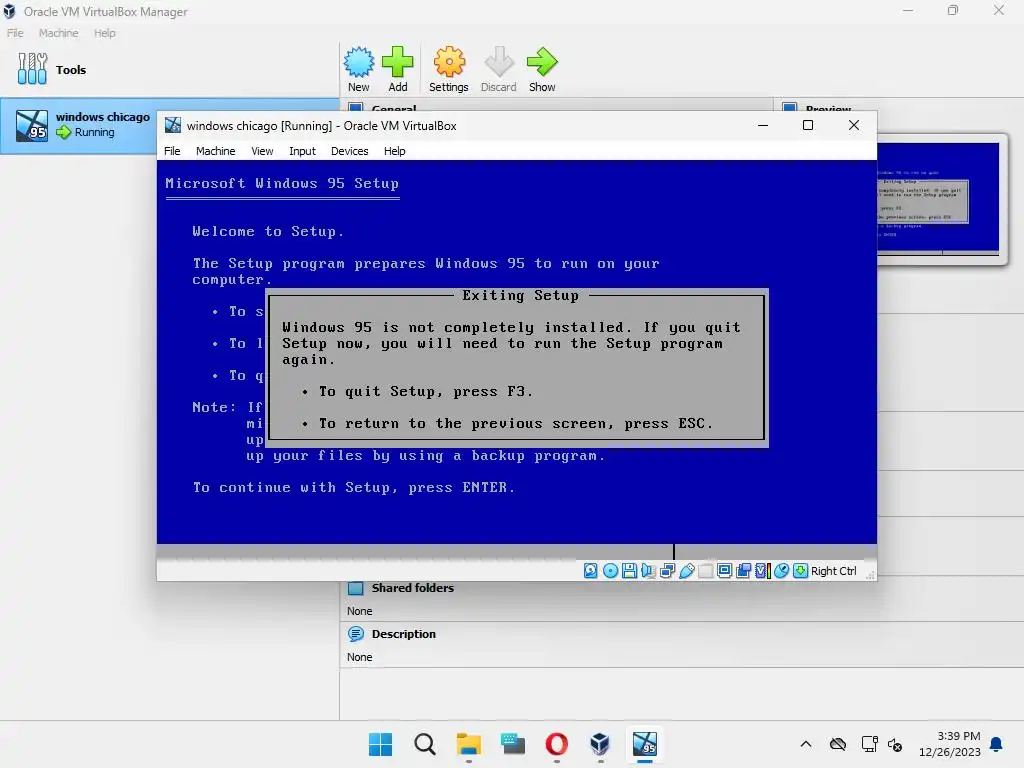Click the Shared folders section heading
The height and width of the screenshot is (768, 1024).
[x=413, y=588]
